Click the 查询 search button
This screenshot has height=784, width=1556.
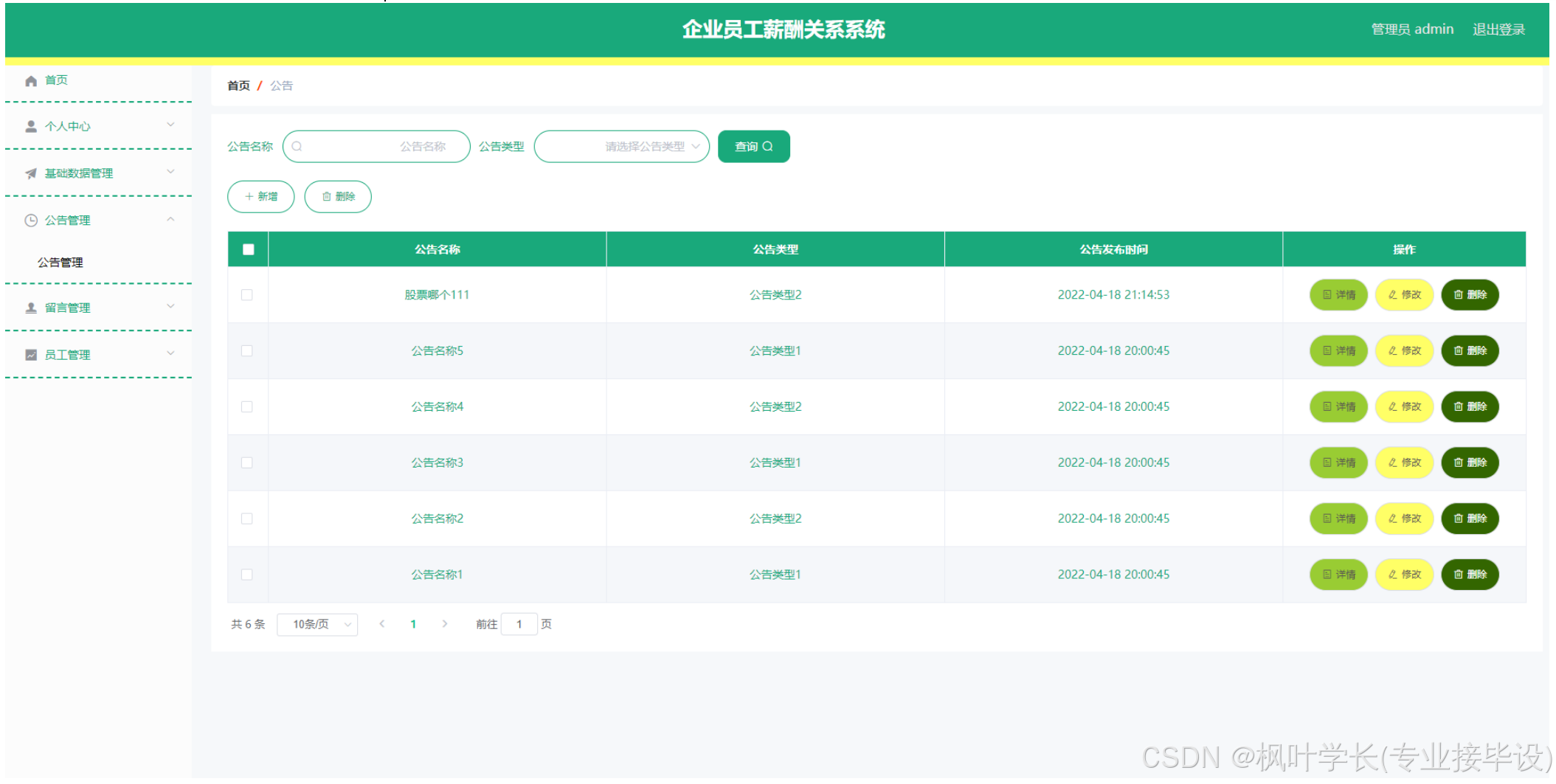754,146
